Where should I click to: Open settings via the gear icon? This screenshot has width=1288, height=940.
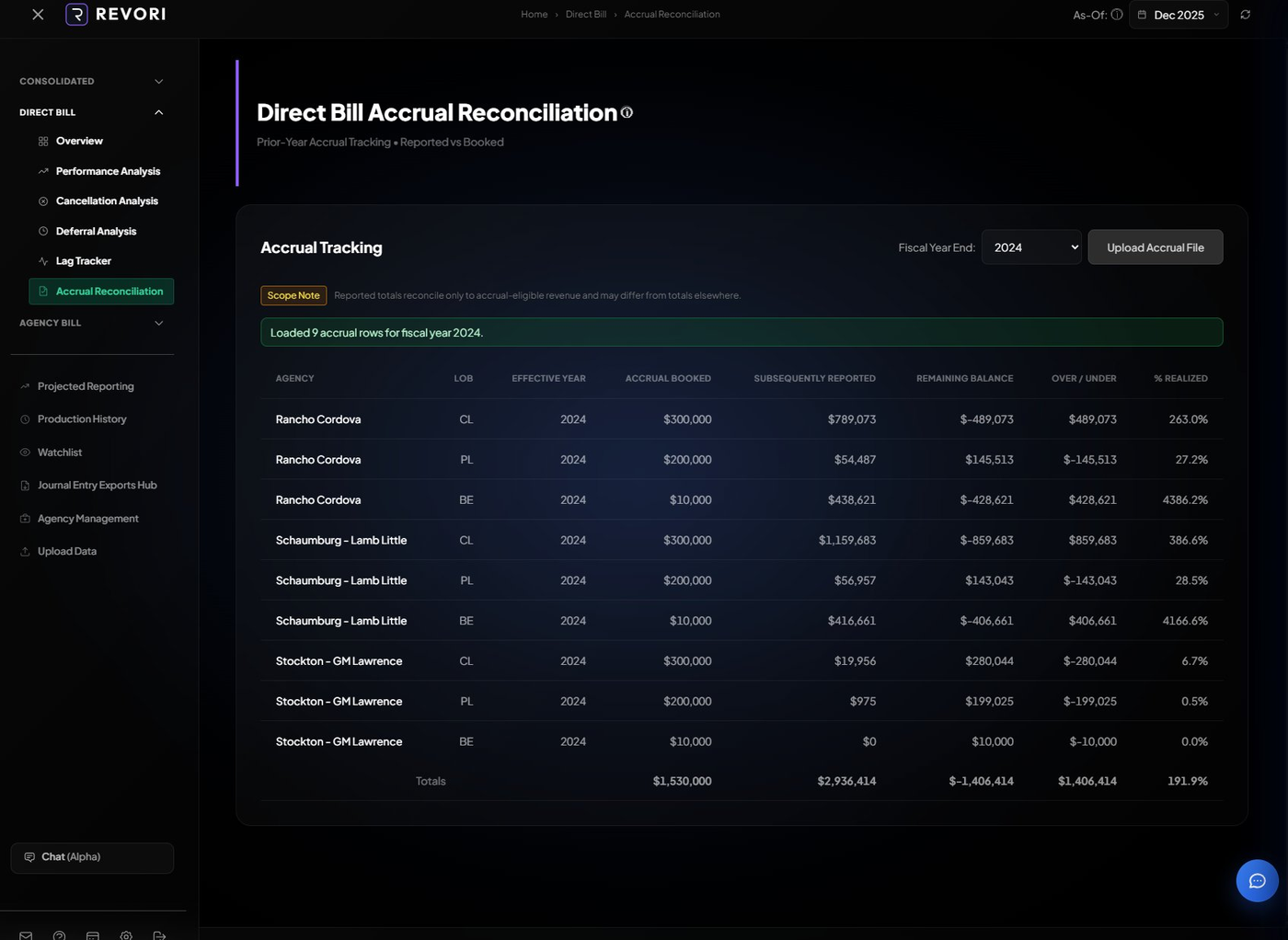[x=126, y=935]
